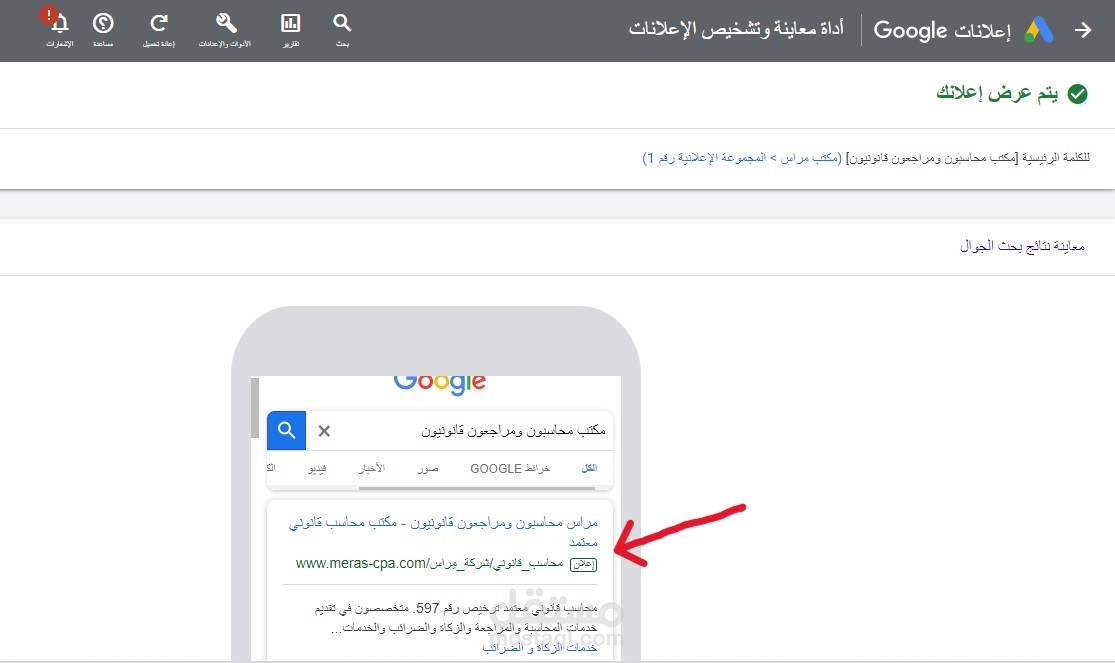
Task: Clear the preview search with the X icon
Action: [324, 430]
